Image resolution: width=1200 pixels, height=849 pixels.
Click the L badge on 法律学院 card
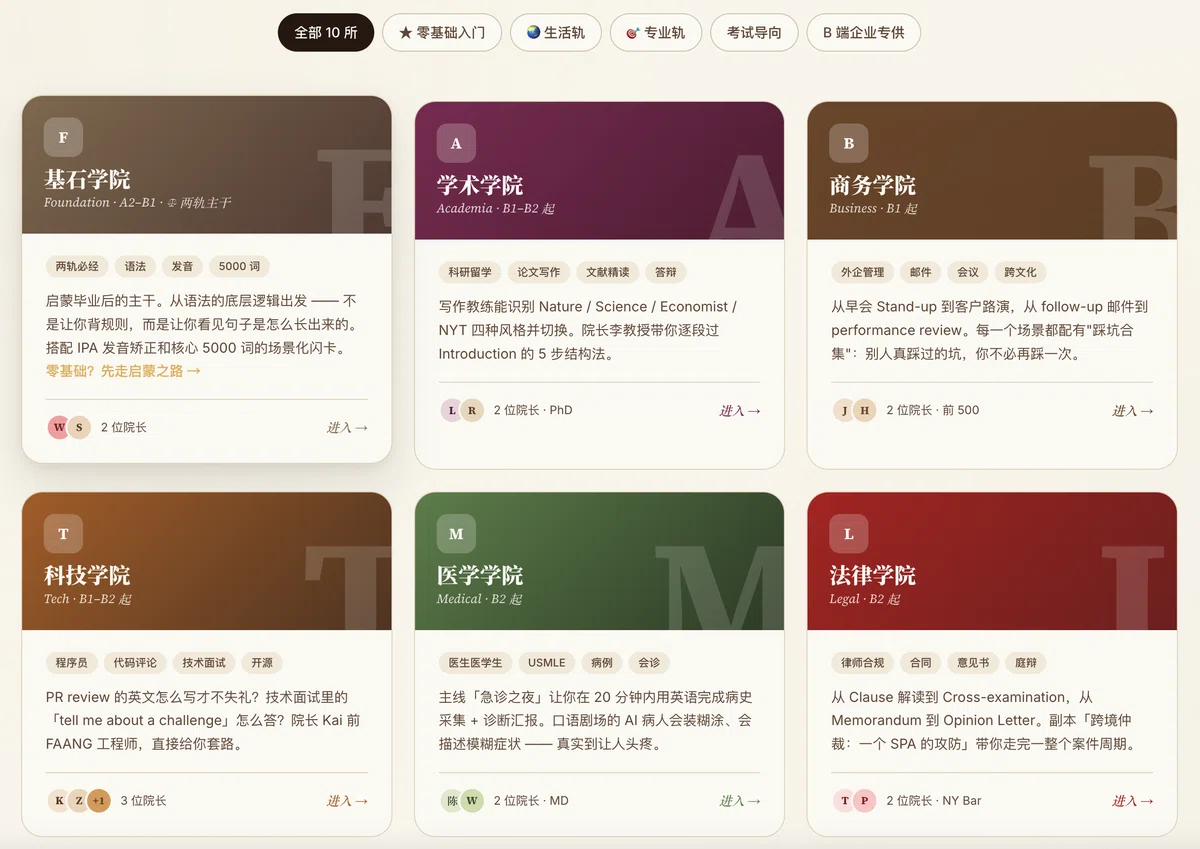tap(849, 534)
